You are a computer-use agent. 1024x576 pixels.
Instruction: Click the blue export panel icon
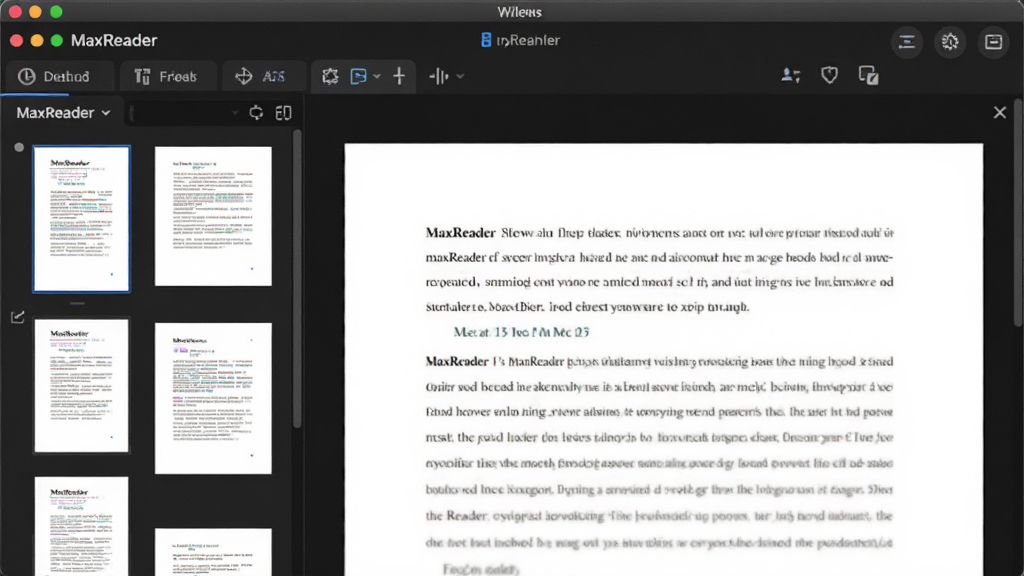[x=359, y=76]
